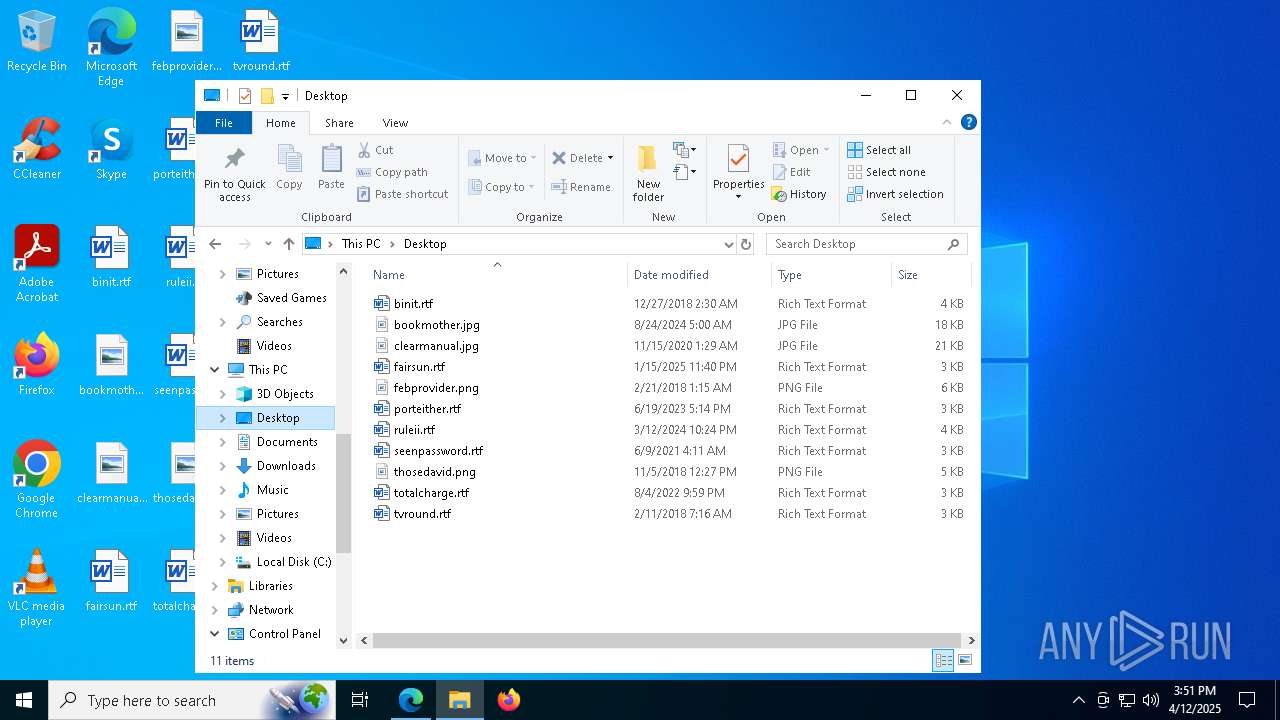Sort by the Name column header

pyautogui.click(x=497, y=275)
